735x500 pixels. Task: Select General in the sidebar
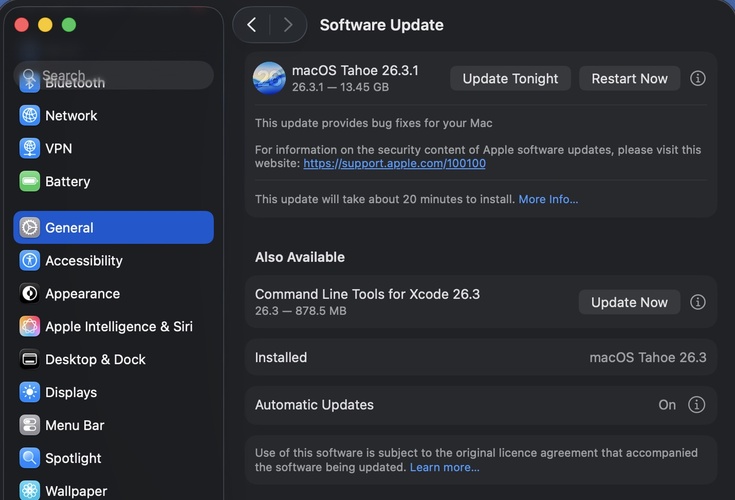point(113,227)
